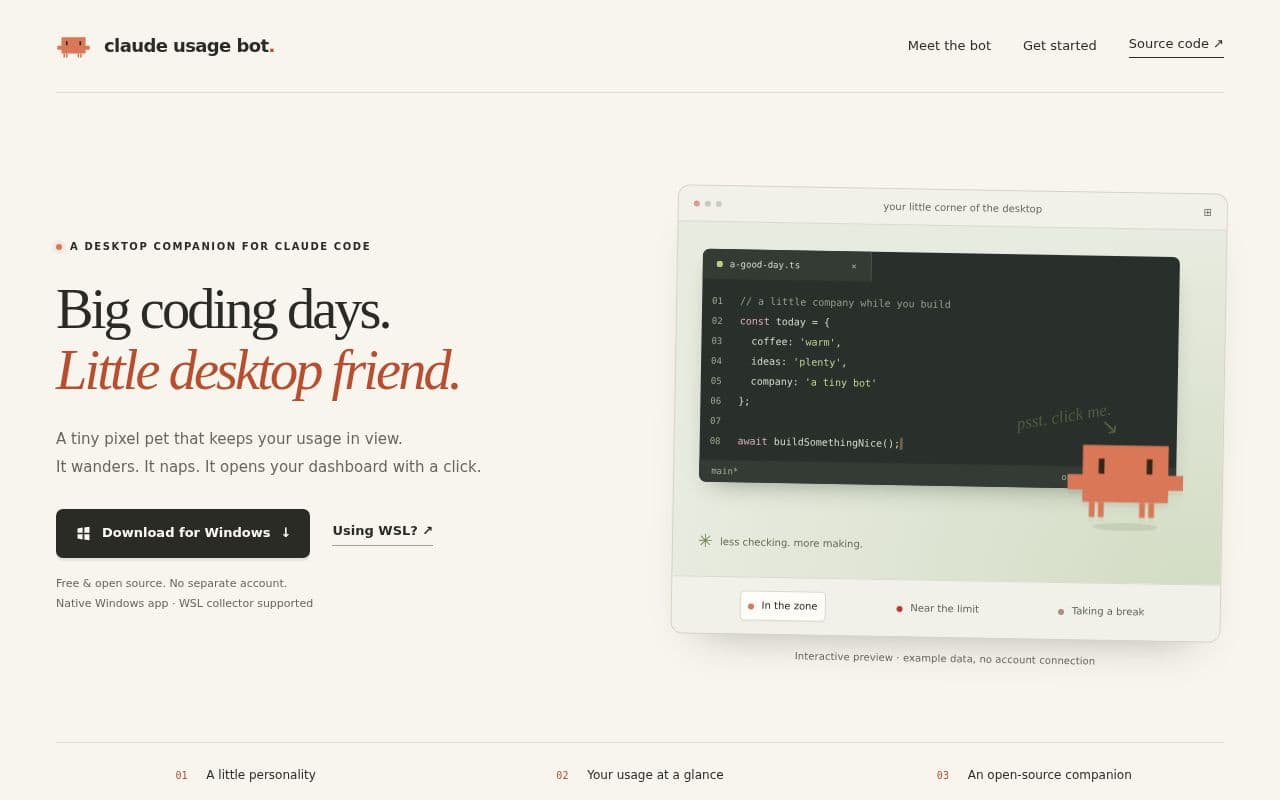The height and width of the screenshot is (800, 1280).
Task: Click the 'Big coding days.' heading
Action: coord(222,310)
